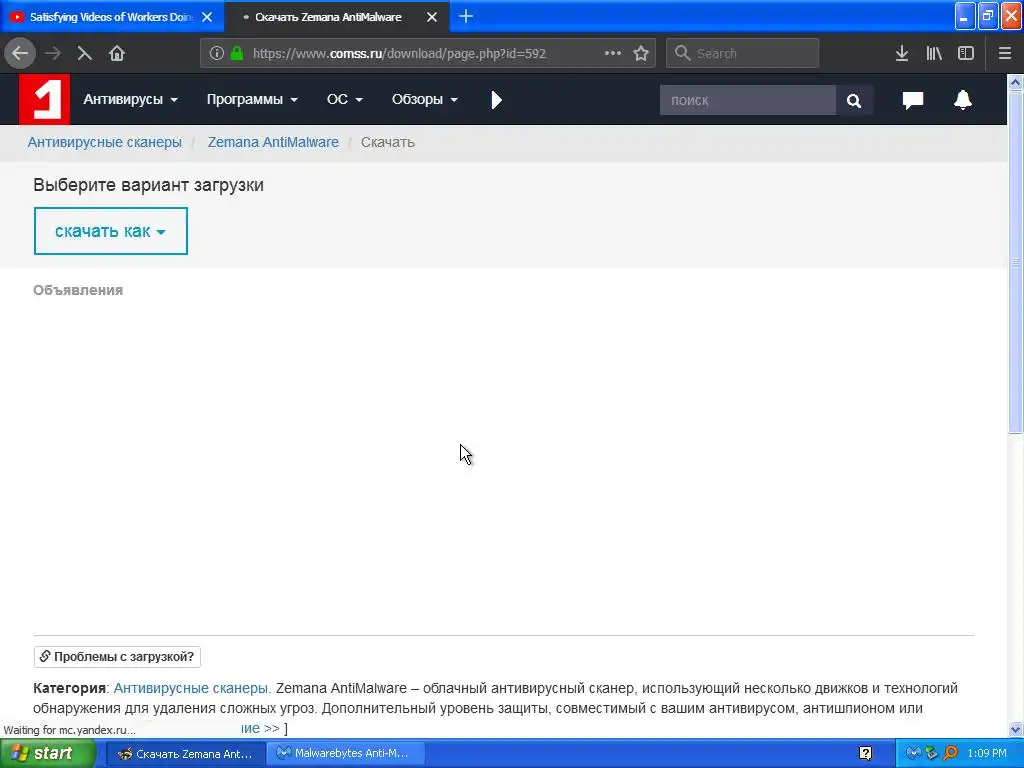This screenshot has width=1024, height=768.
Task: Click the Объявления heading text
Action: [x=78, y=290]
